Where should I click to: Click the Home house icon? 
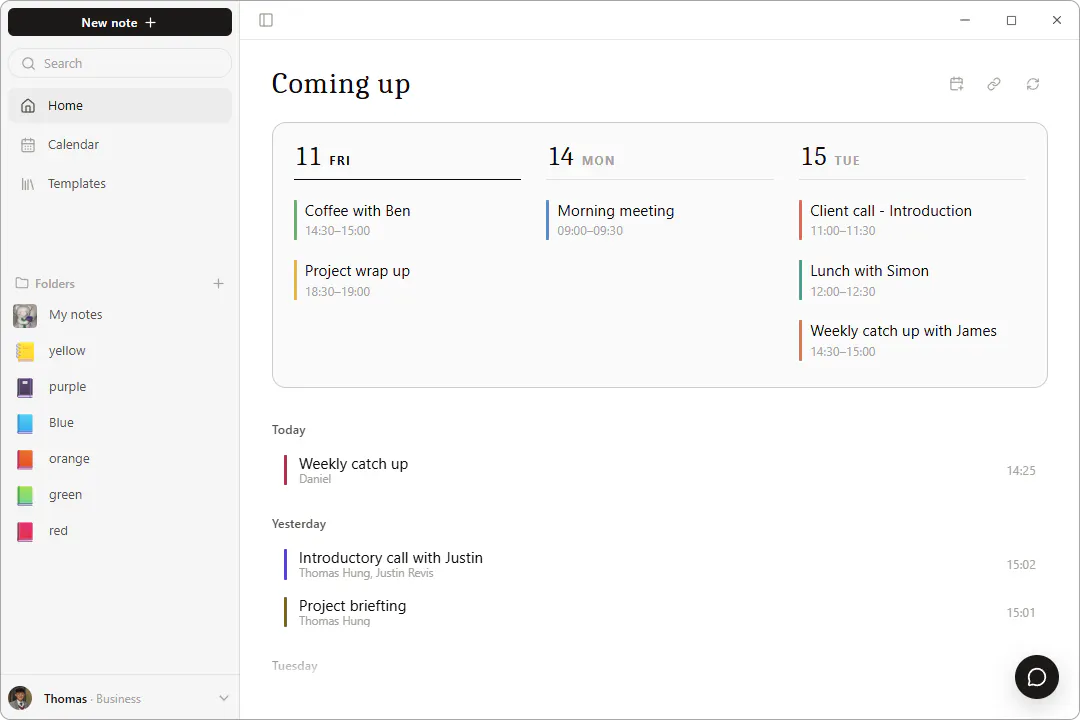pyautogui.click(x=28, y=105)
